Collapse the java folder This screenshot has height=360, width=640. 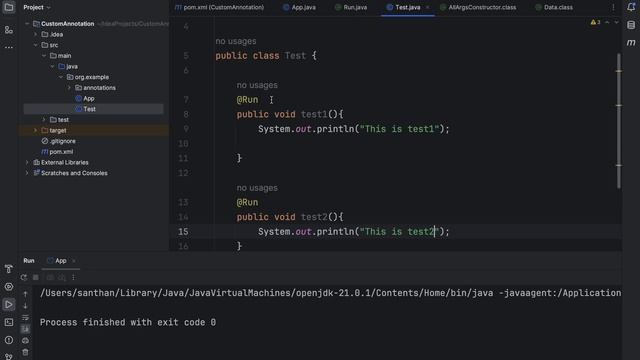[53, 66]
